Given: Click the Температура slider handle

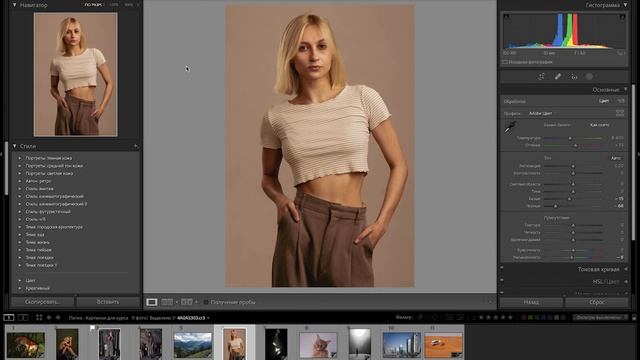Looking at the screenshot, I should coord(570,138).
